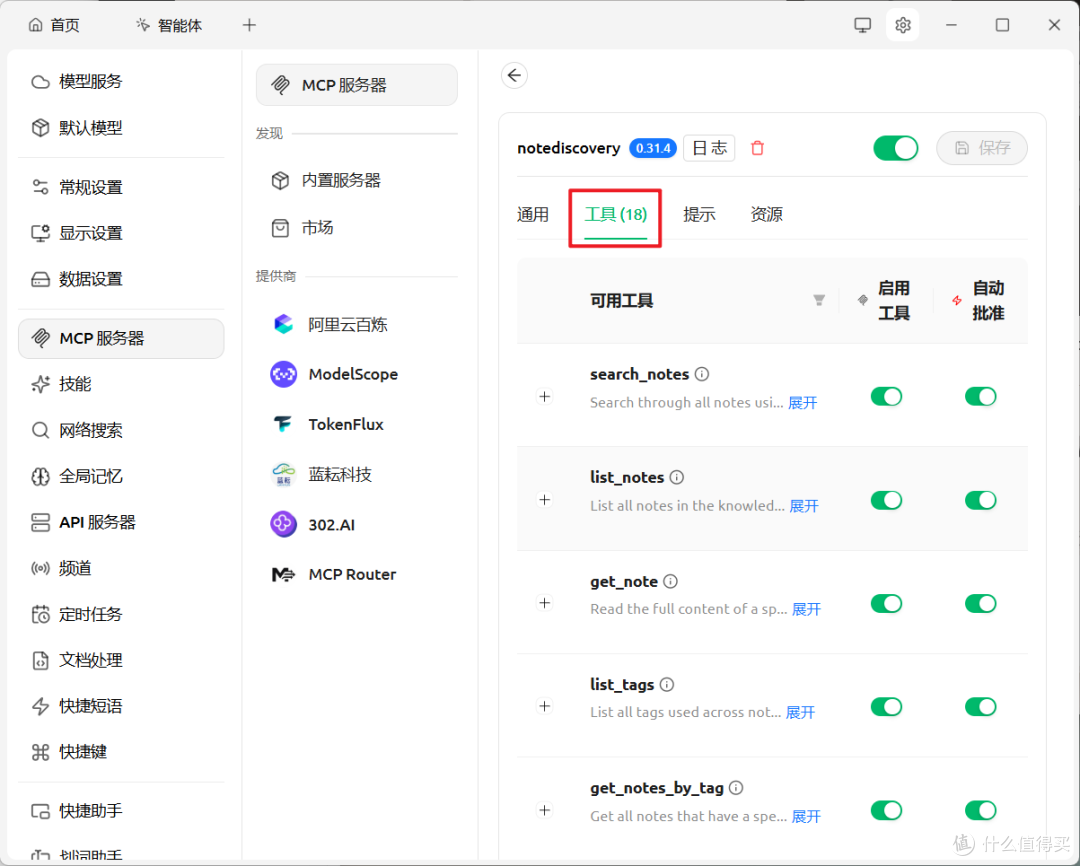Screen dimensions: 1080x866
Task: Open 常规设置 in the sidebar
Action: pos(121,187)
